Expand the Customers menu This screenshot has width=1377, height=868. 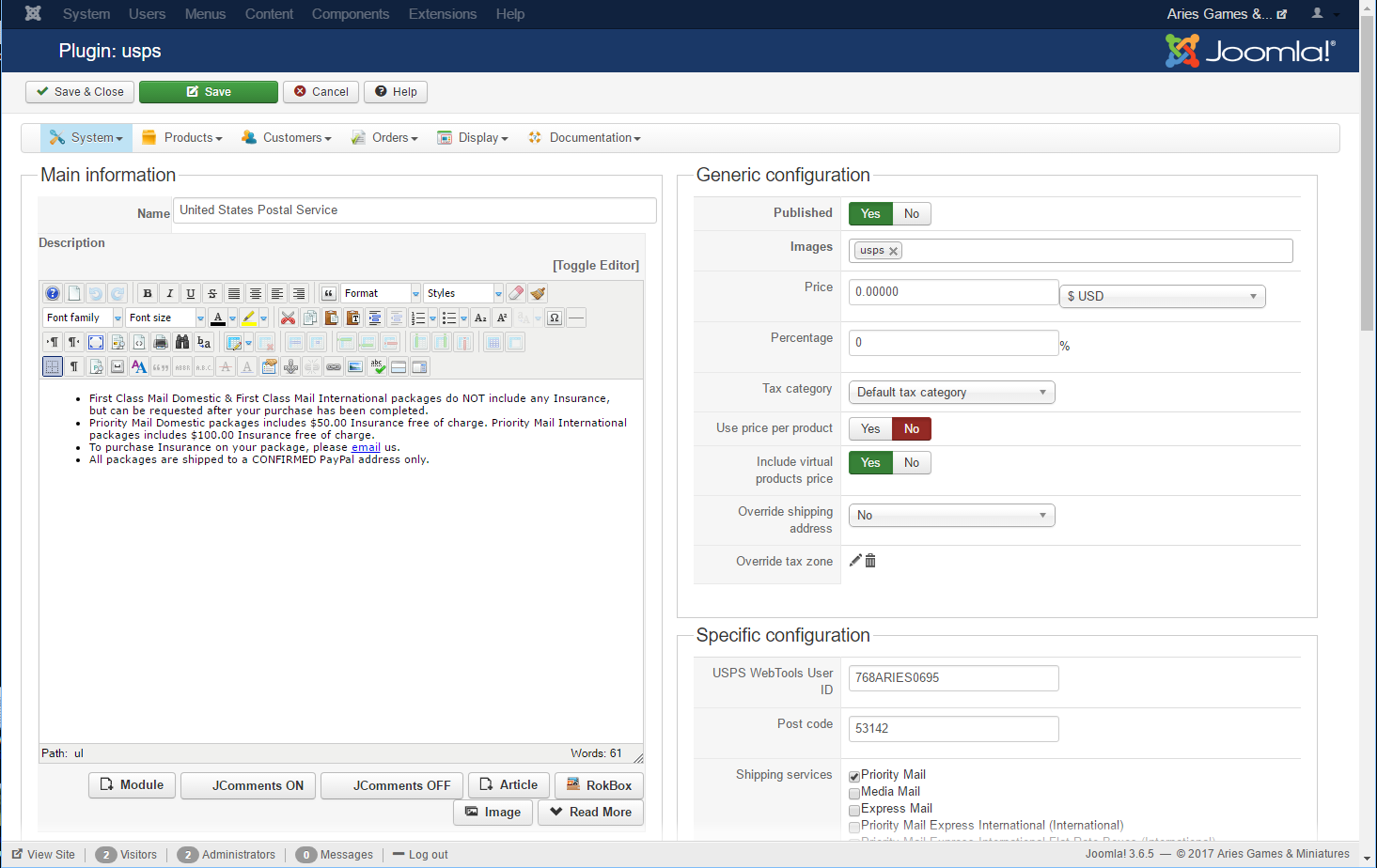coord(287,138)
